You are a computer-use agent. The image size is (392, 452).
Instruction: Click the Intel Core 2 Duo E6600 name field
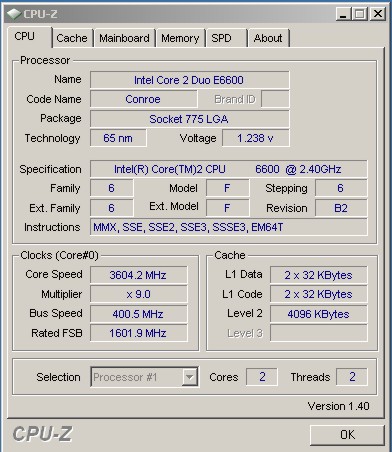click(x=189, y=80)
